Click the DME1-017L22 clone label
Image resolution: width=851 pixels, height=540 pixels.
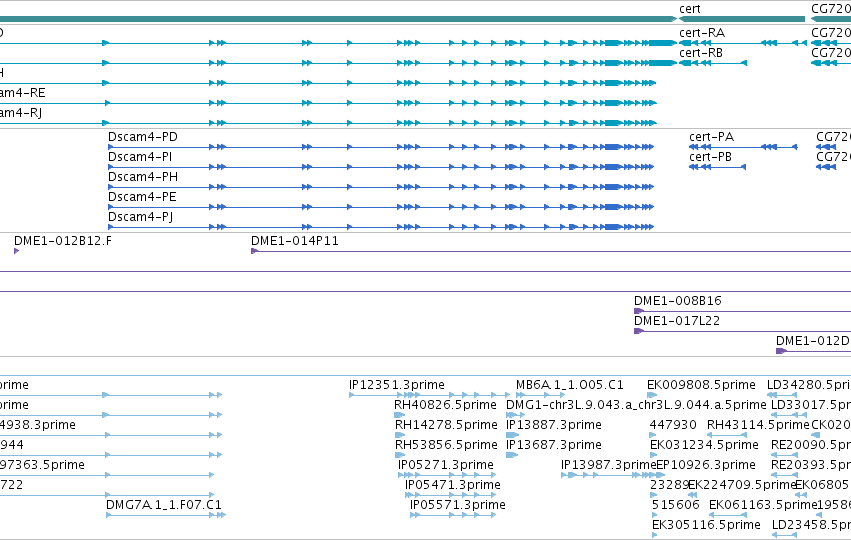pyautogui.click(x=677, y=321)
